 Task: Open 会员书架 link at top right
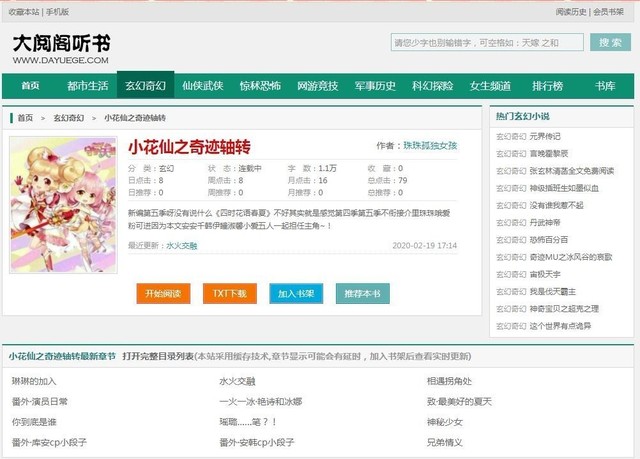pyautogui.click(x=611, y=11)
